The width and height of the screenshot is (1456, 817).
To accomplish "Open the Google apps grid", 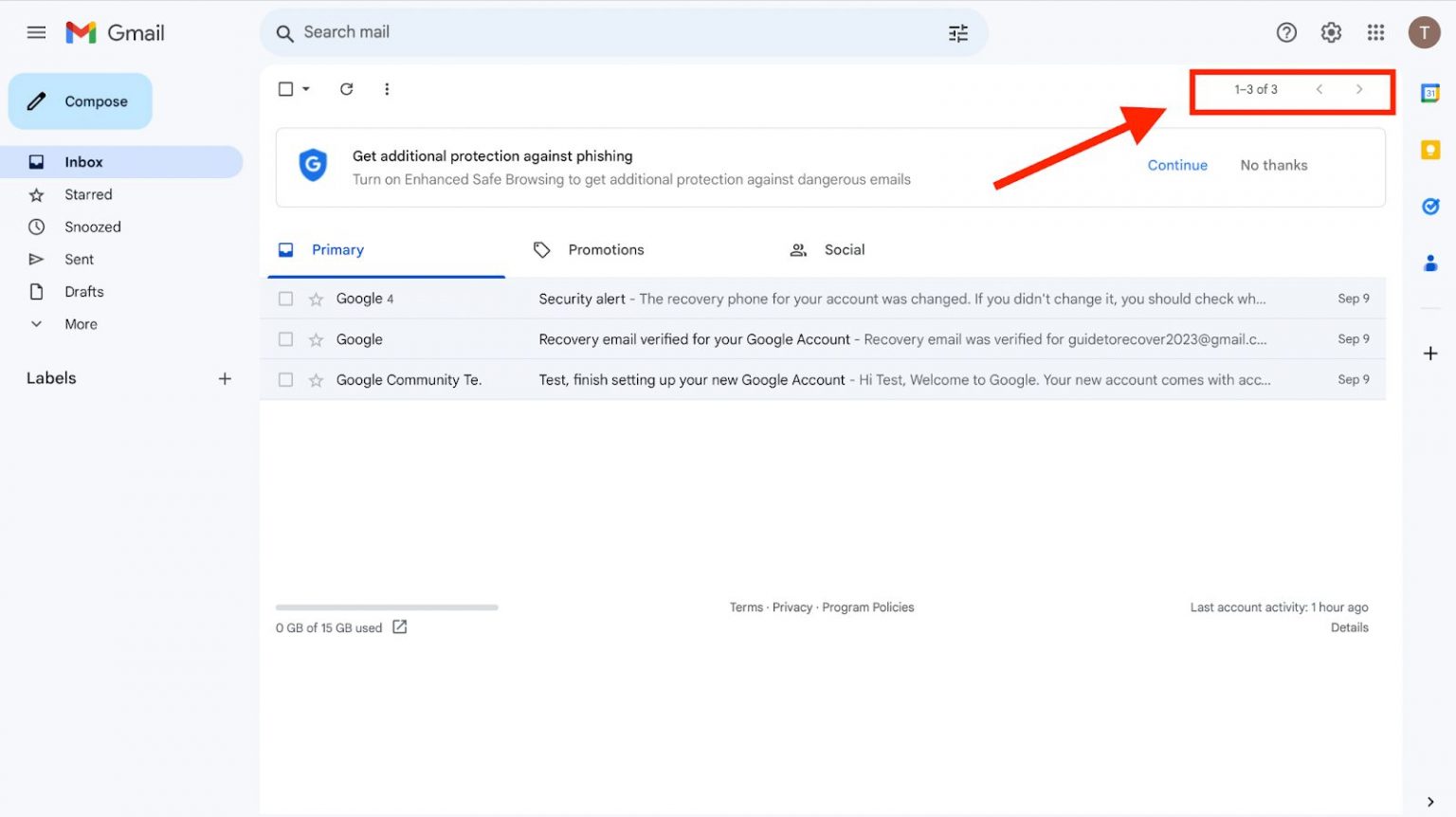I will point(1376,31).
